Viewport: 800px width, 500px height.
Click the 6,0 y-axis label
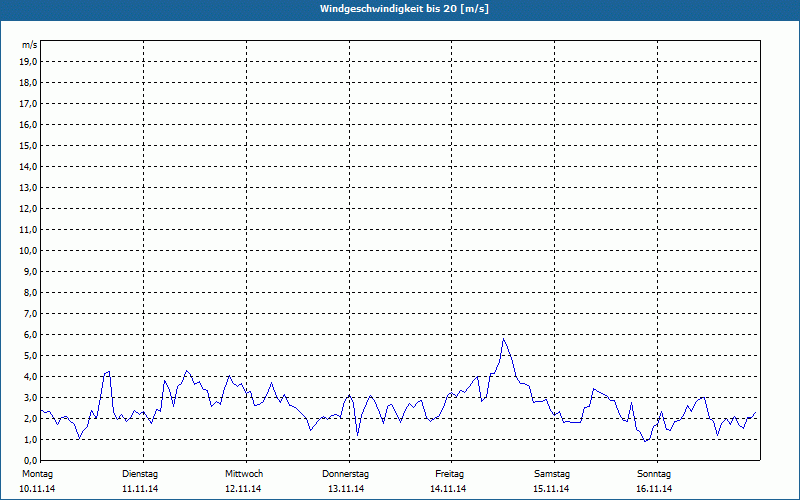(29, 335)
